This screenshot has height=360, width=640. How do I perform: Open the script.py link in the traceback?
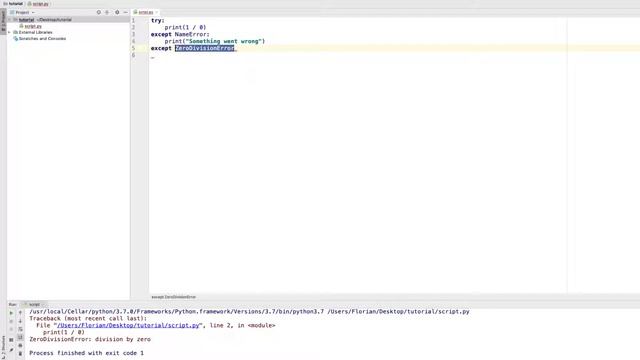[x=128, y=325]
